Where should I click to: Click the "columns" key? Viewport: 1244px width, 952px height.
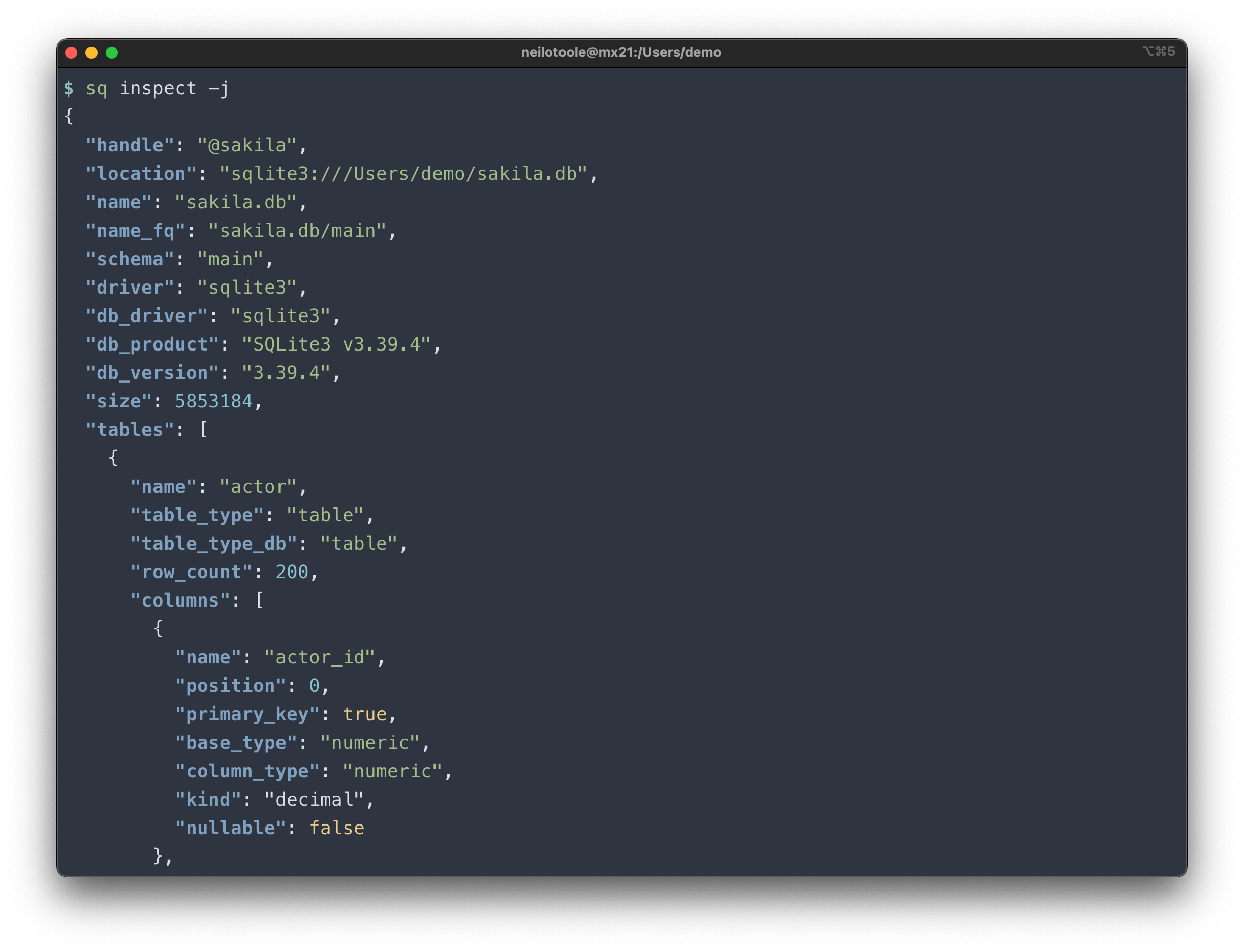[180, 600]
